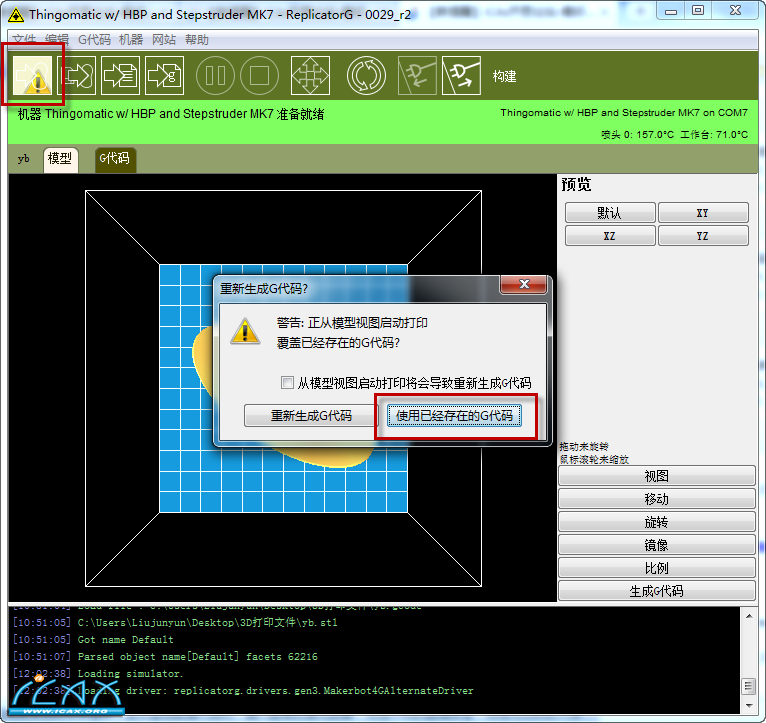Click the console scrollbar thumb
Viewport: 766px width, 723px height.
pyautogui.click(x=749, y=686)
